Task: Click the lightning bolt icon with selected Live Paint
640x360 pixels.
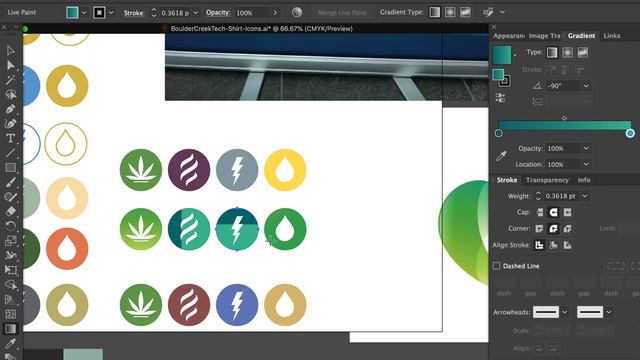Action: [x=237, y=229]
